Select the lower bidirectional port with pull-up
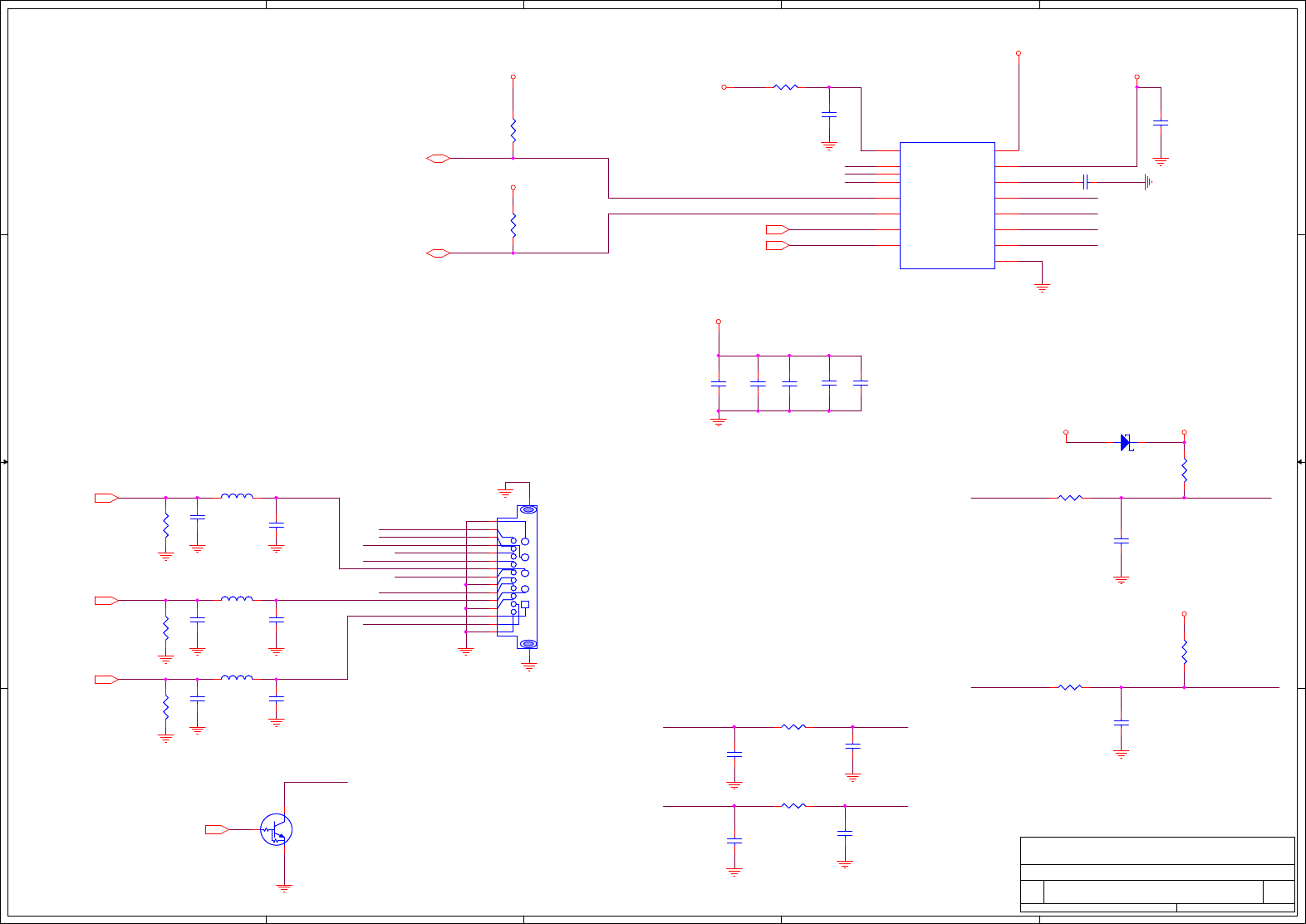 (438, 253)
